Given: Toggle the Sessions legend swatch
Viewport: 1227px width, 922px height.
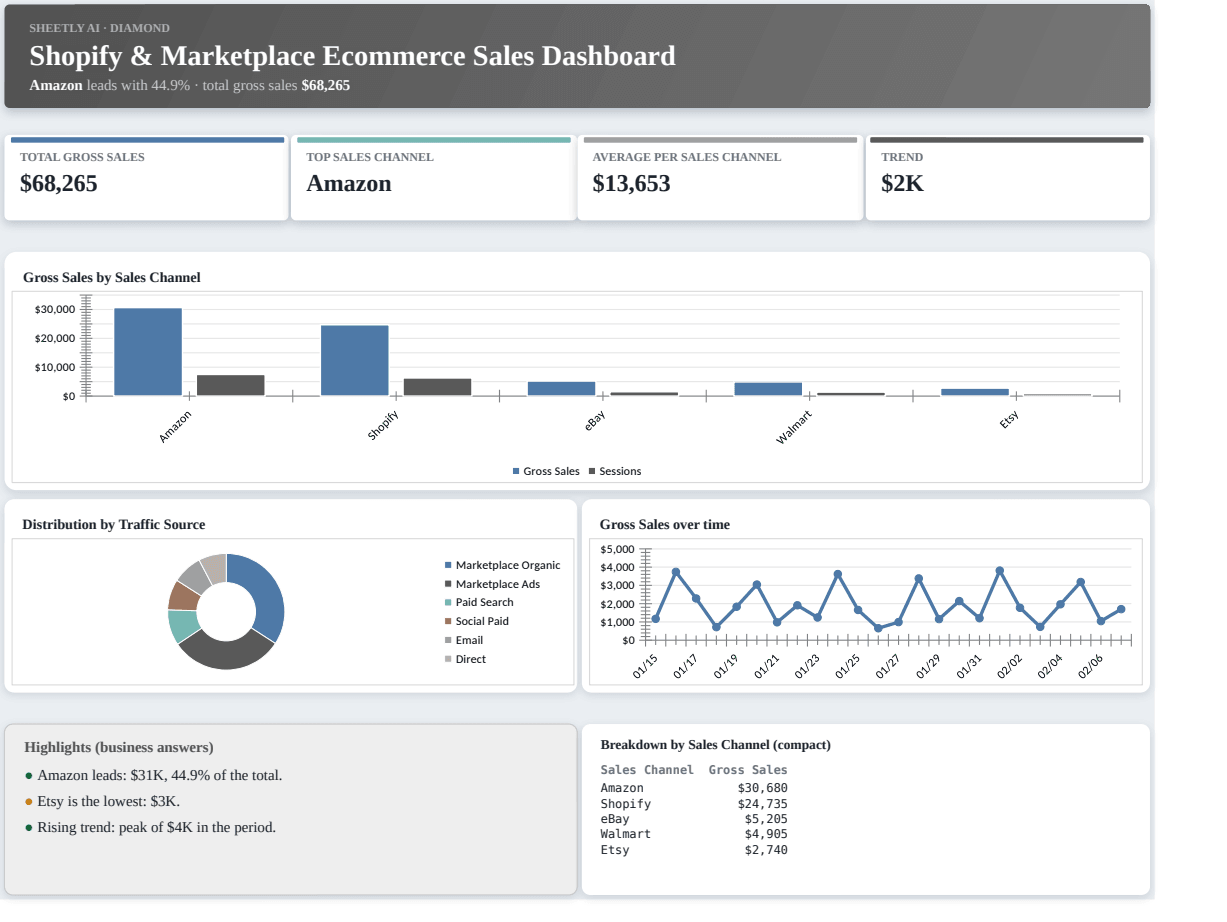Looking at the screenshot, I should (592, 471).
